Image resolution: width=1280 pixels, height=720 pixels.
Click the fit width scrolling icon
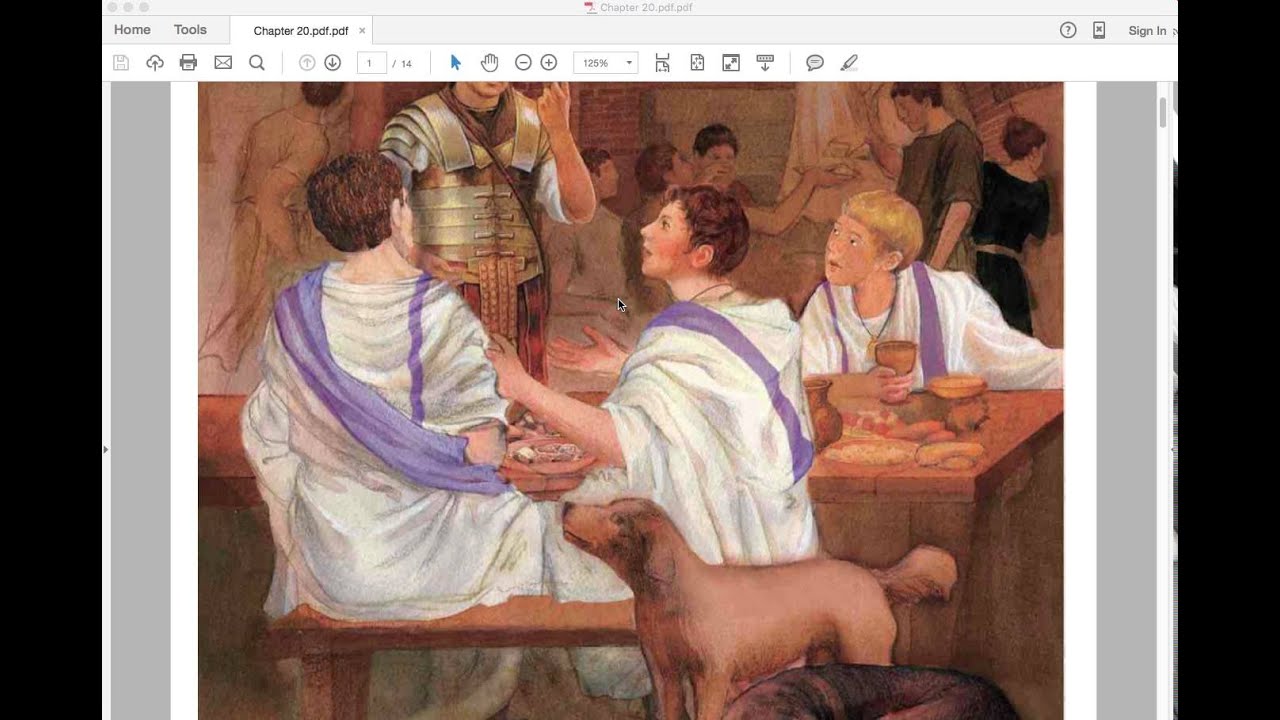click(662, 63)
